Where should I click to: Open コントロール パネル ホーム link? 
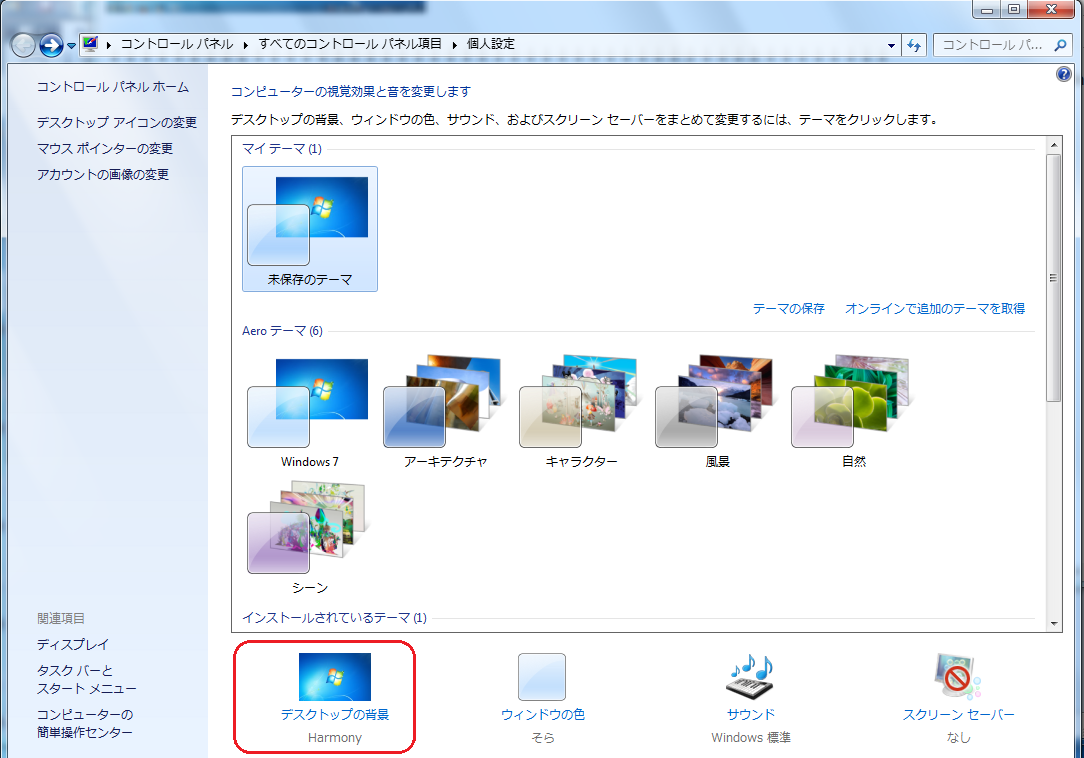click(x=113, y=87)
